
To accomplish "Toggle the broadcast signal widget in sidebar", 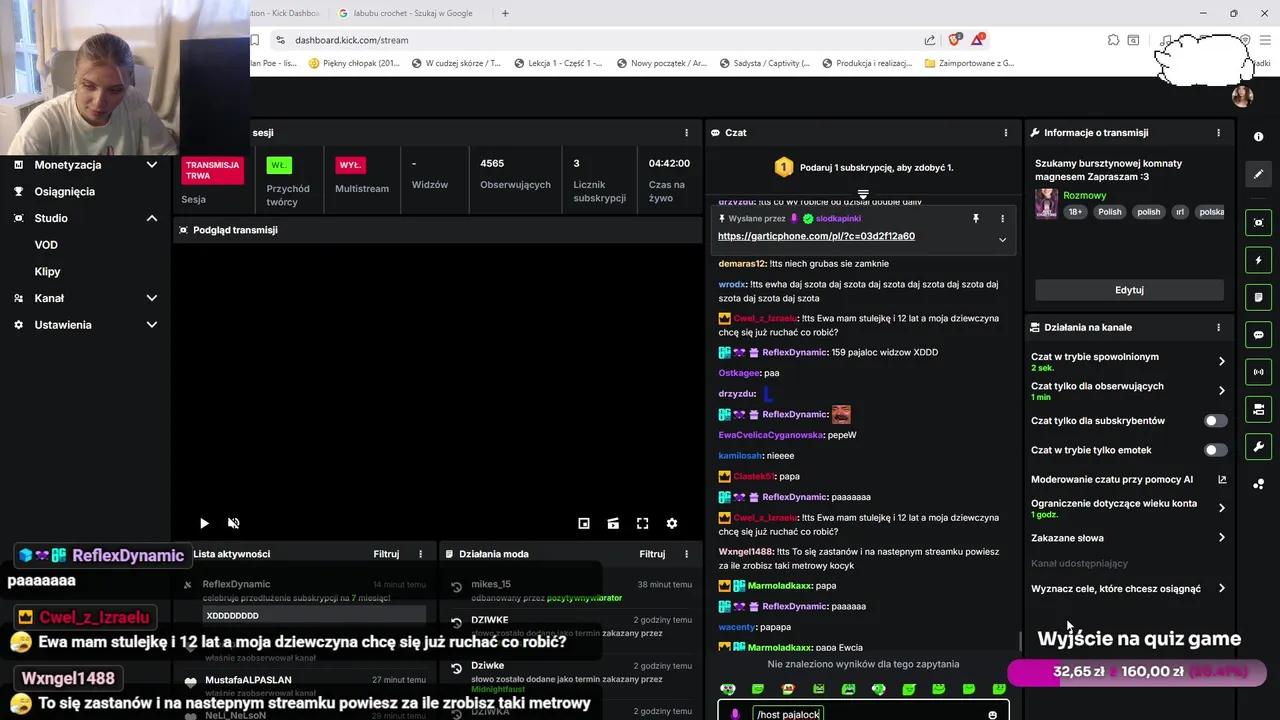I will click(1258, 372).
